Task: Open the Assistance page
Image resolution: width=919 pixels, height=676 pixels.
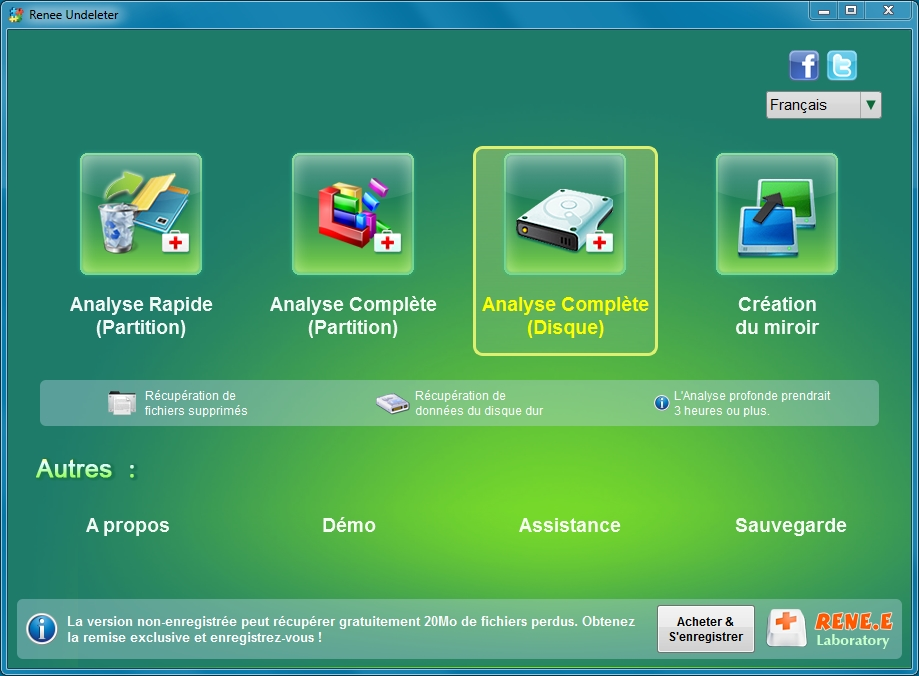Action: point(569,525)
